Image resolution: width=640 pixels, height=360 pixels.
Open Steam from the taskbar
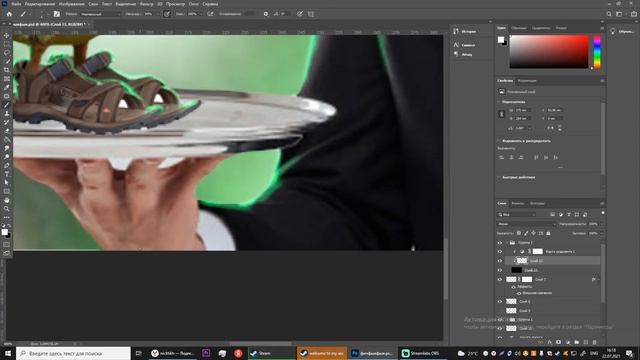coord(271,353)
